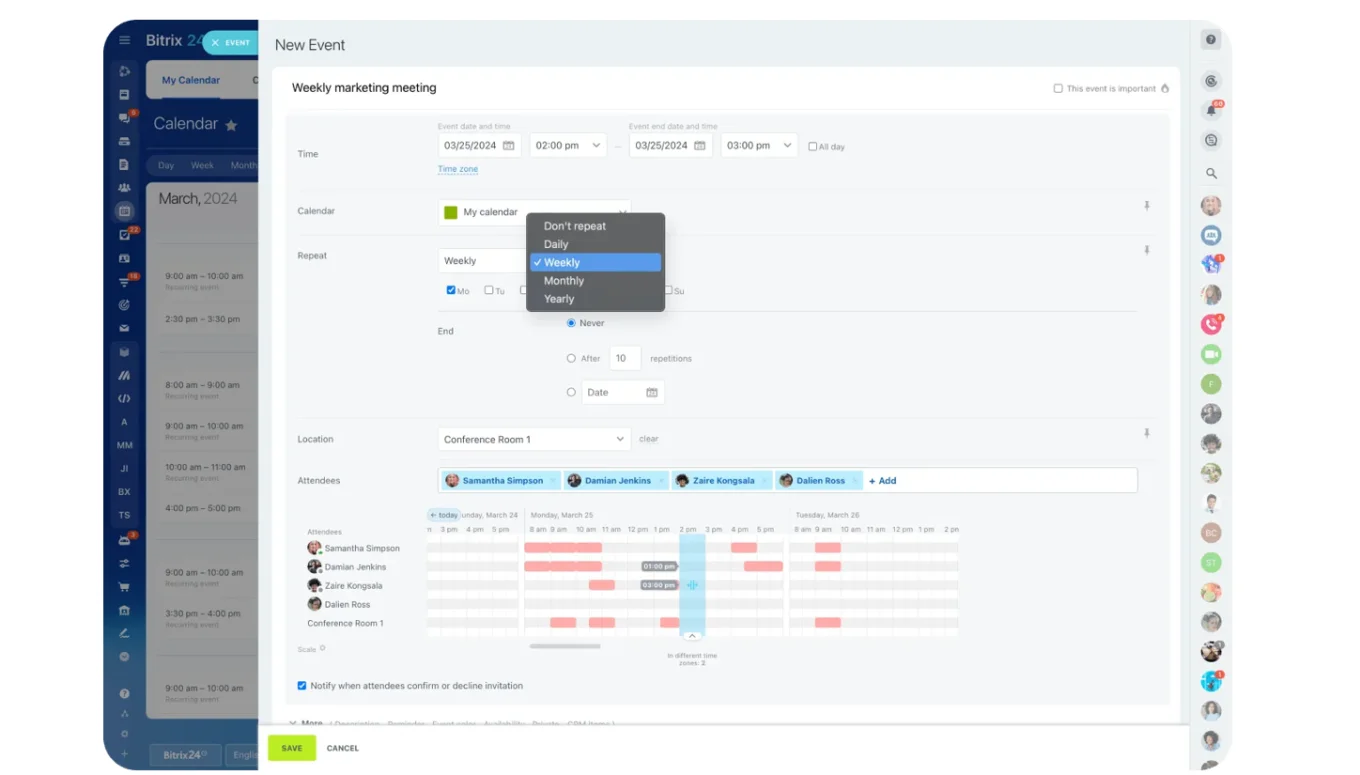Viewport: 1360px width, 775px height.
Task: Click the green video call icon
Action: pyautogui.click(x=1211, y=354)
